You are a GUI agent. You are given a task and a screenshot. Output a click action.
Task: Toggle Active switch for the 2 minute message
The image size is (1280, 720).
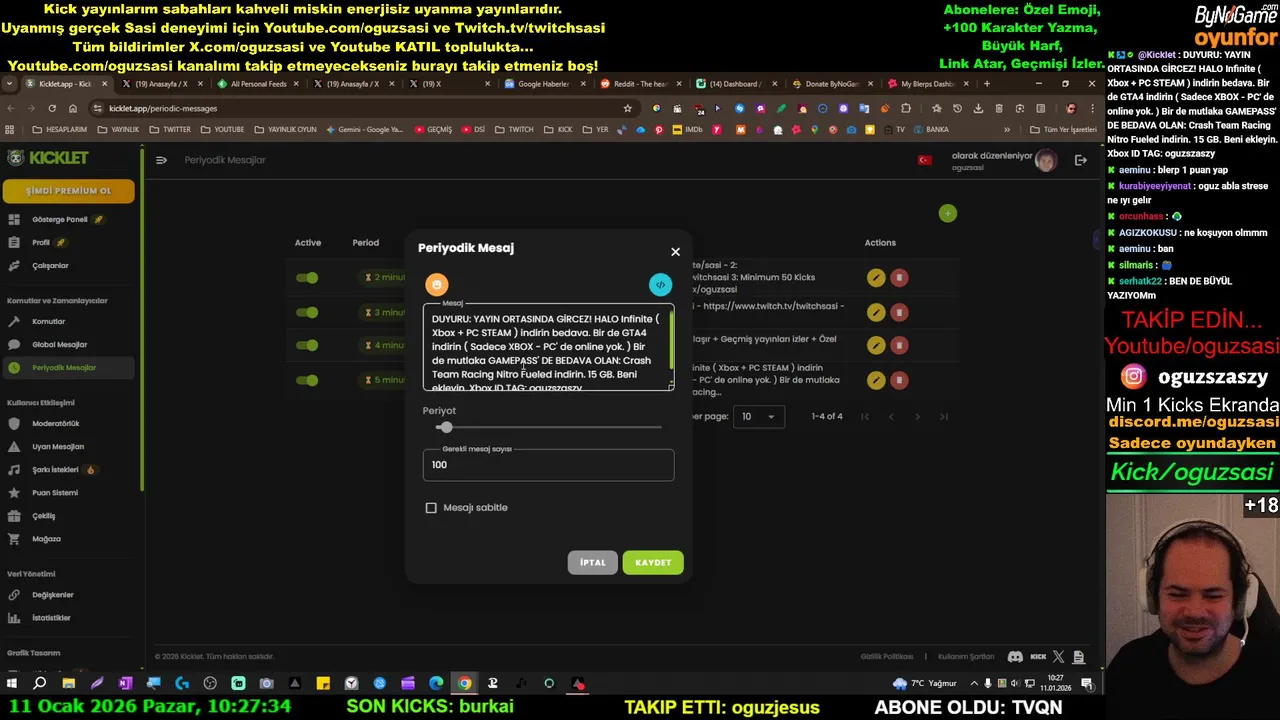coord(307,278)
